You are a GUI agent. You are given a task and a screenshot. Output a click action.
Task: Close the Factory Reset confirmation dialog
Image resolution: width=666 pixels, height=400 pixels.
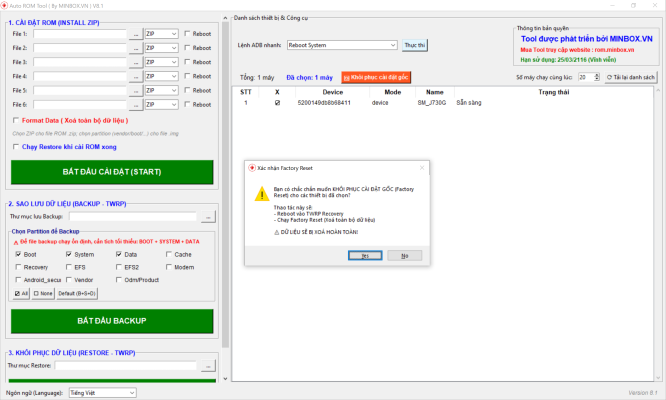[x=419, y=168]
